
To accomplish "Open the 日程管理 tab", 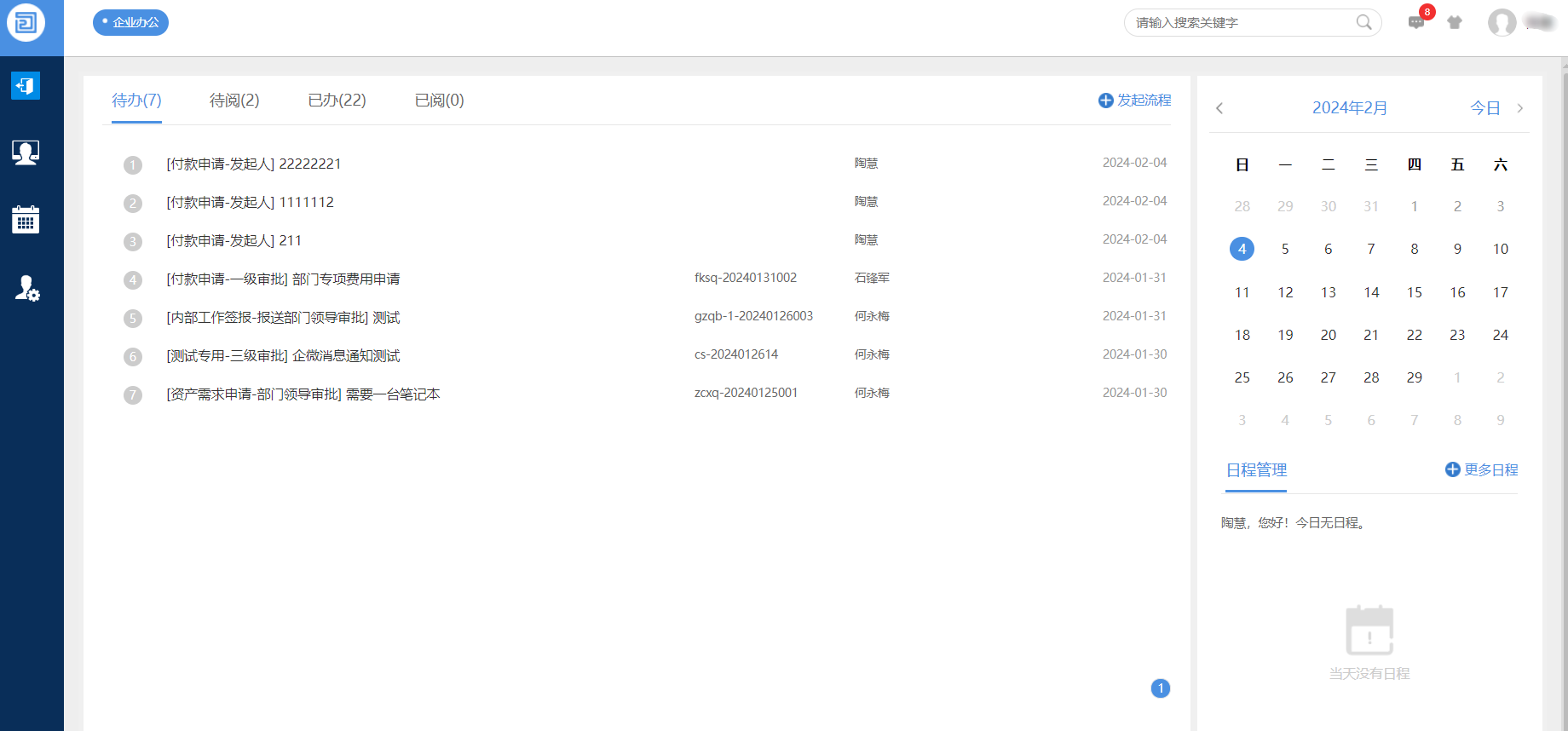I will [x=1256, y=470].
